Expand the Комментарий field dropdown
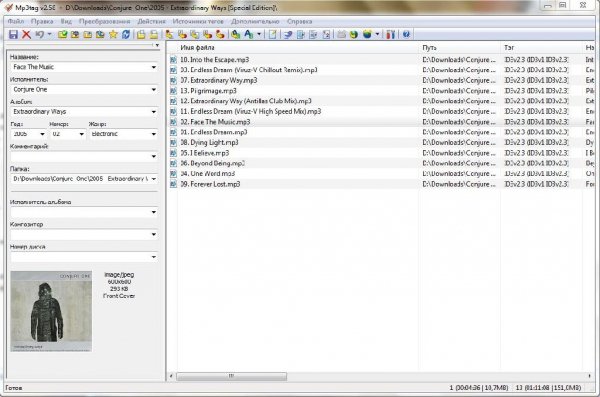The width and height of the screenshot is (600, 397). point(154,156)
